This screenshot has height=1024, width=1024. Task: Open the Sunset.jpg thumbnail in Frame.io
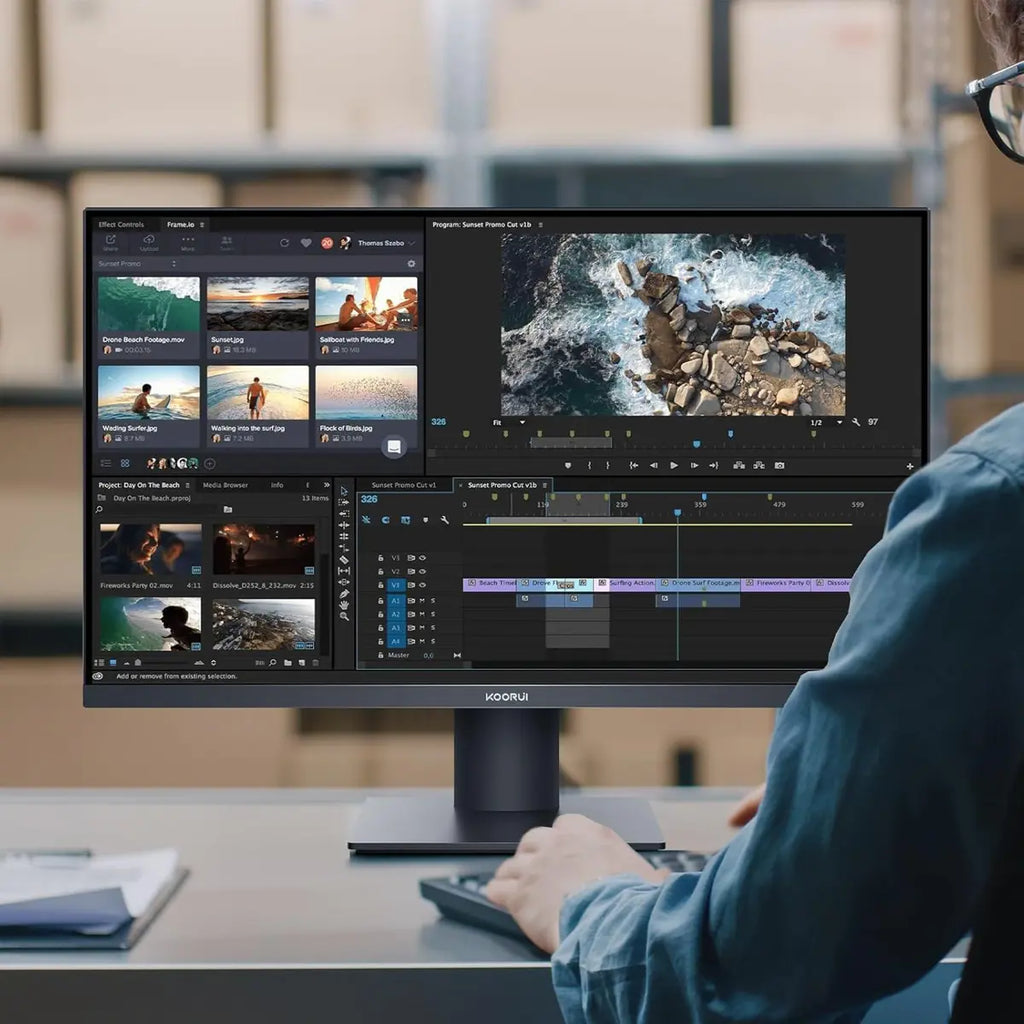click(x=257, y=304)
